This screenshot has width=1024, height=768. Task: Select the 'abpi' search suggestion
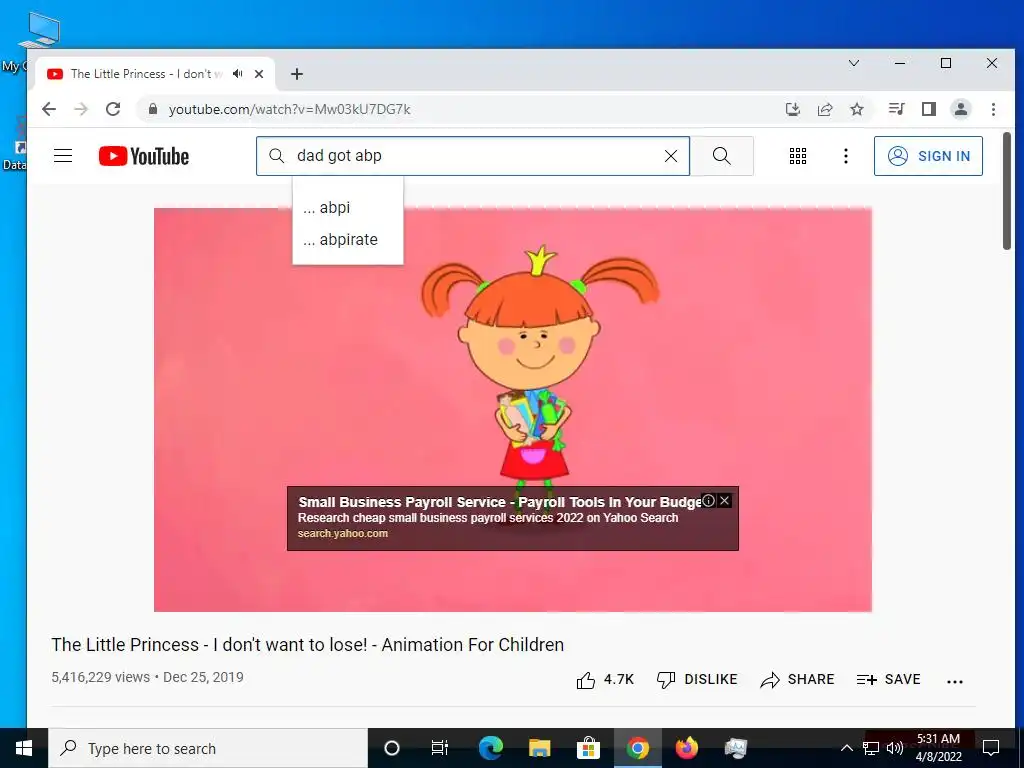click(x=347, y=207)
